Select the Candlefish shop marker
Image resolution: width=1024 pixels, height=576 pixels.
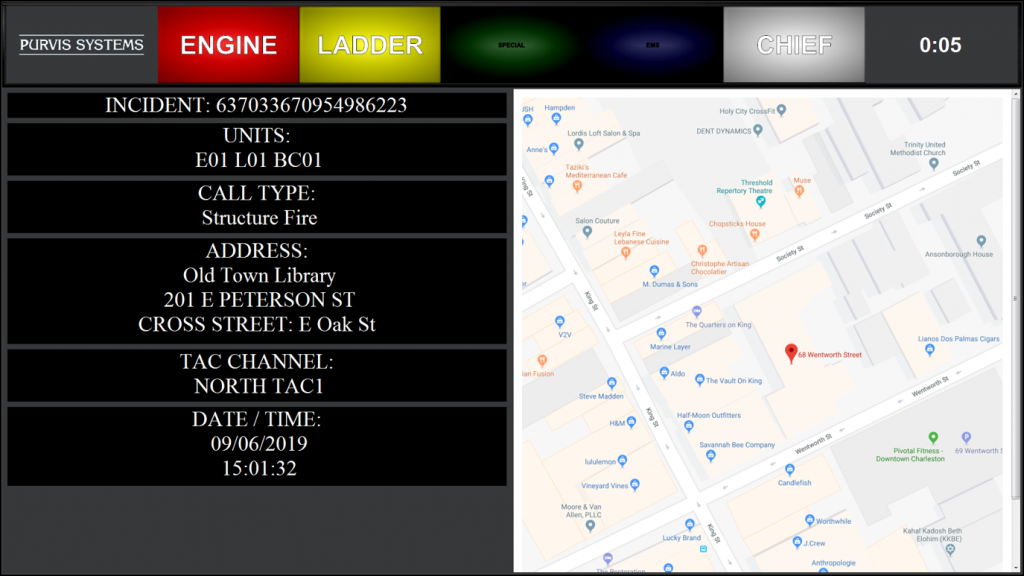(x=789, y=470)
